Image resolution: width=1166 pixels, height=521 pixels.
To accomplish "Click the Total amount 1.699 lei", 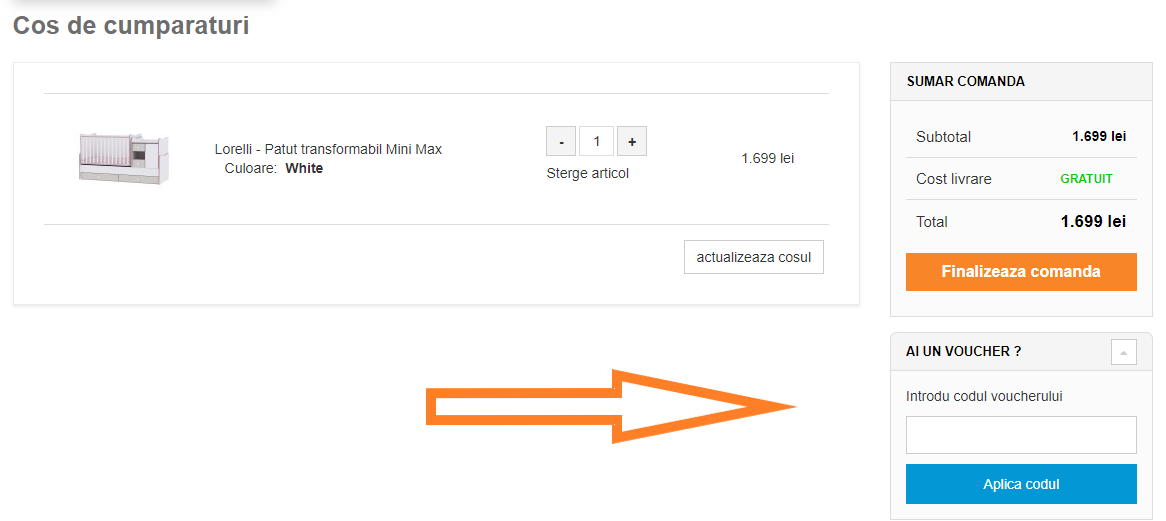I will 1092,221.
